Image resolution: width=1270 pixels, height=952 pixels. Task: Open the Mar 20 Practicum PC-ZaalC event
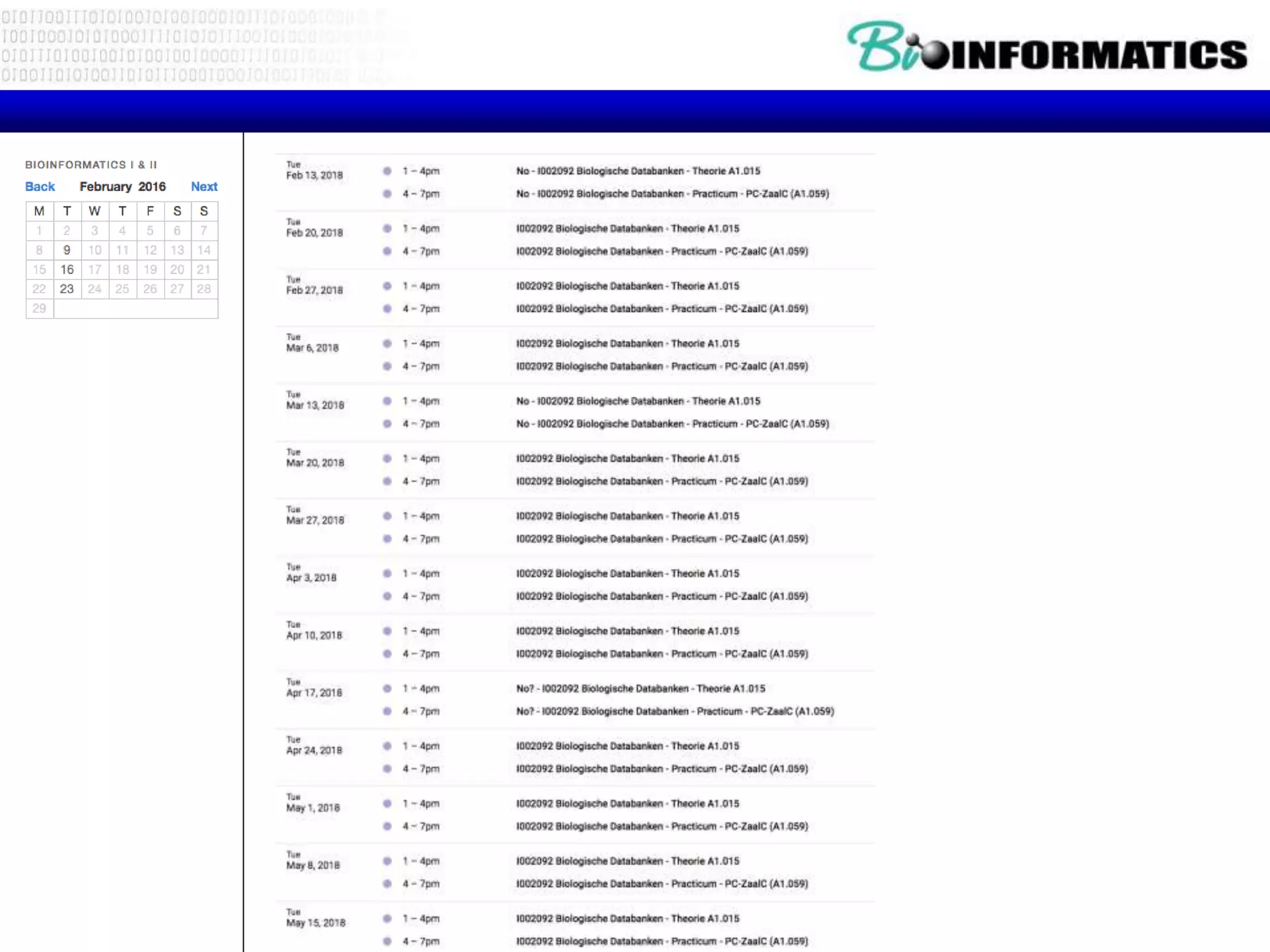coord(662,482)
